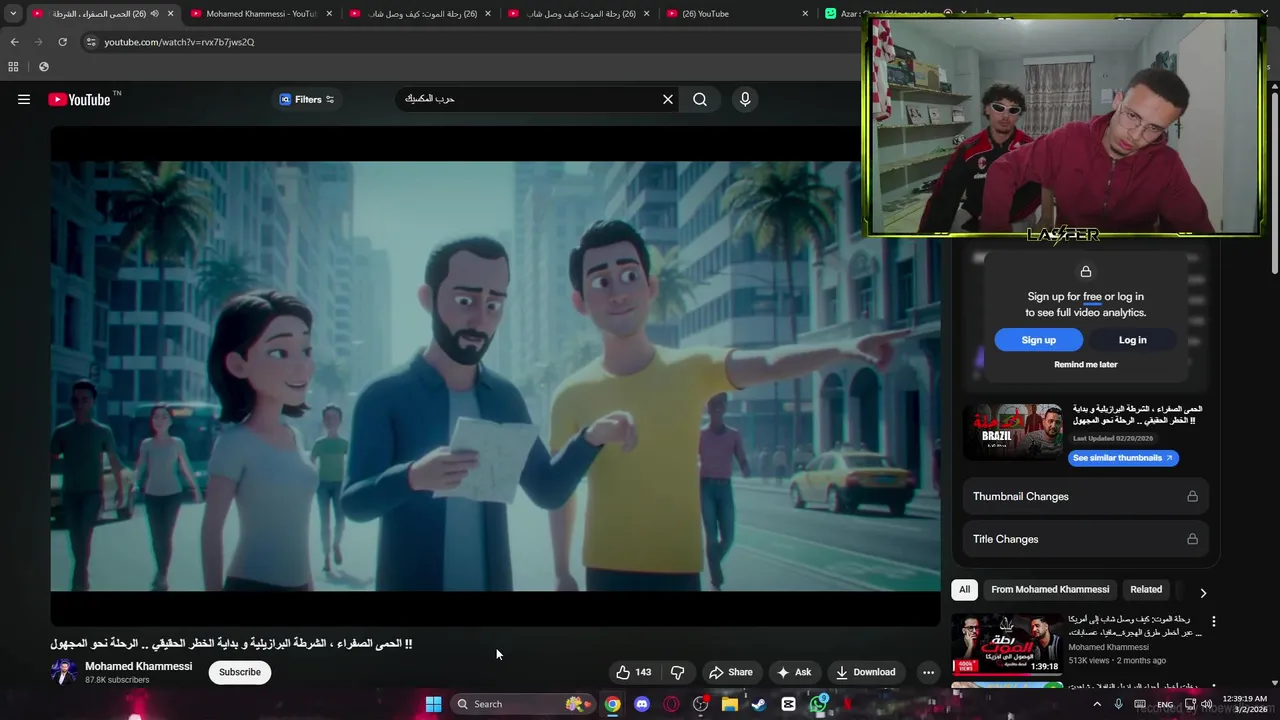This screenshot has height=720, width=1280.
Task: Expand the locked Thumbnail Changes section
Action: point(1085,496)
